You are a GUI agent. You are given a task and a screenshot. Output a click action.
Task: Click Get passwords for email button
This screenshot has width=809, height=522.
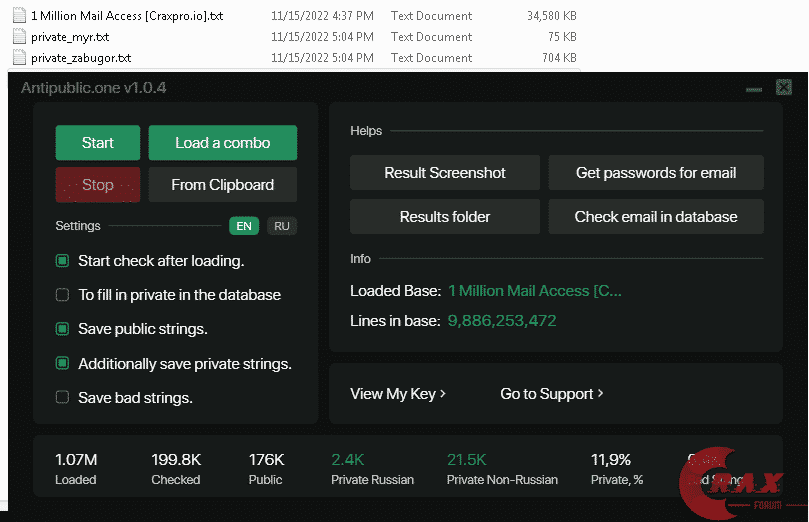coord(656,173)
